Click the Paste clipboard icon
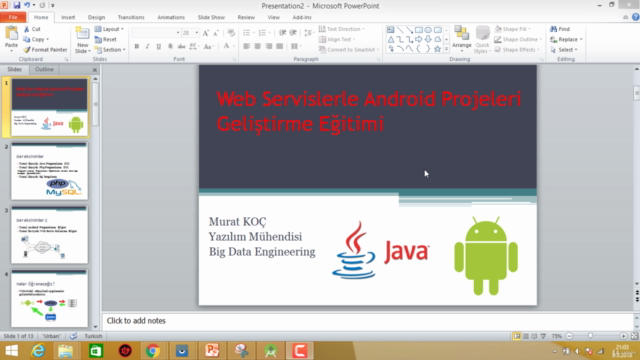This screenshot has height=360, width=640. coord(11,33)
